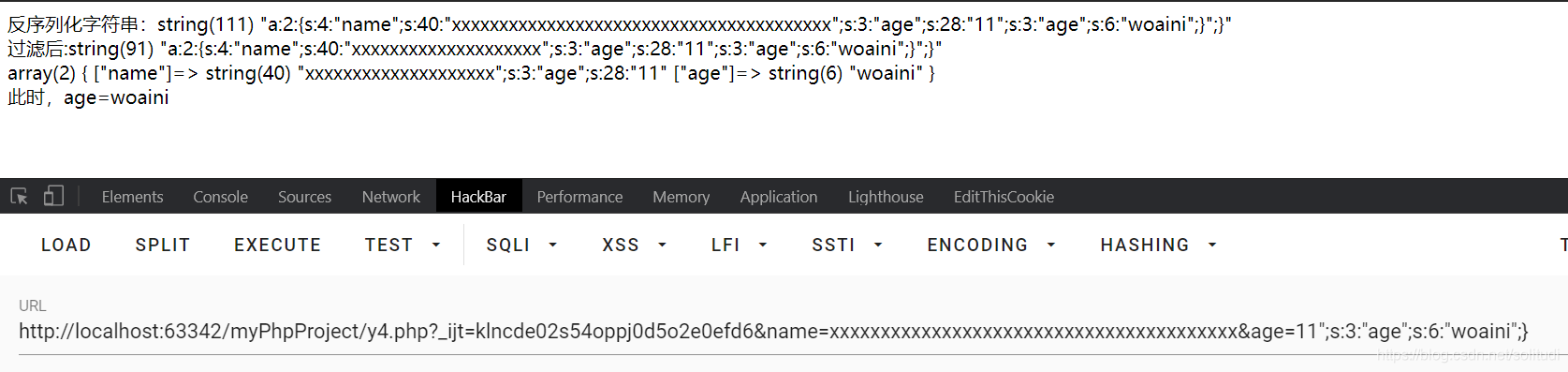Click the SPLIT button in HackBar

(x=163, y=245)
